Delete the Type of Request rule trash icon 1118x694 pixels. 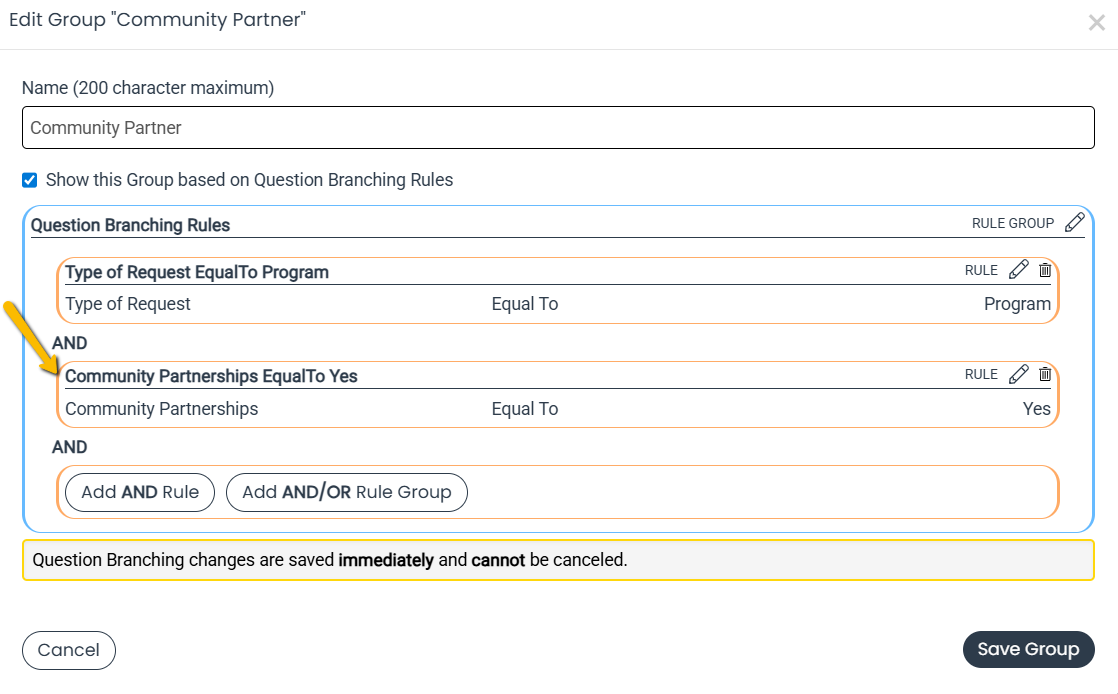coord(1045,270)
